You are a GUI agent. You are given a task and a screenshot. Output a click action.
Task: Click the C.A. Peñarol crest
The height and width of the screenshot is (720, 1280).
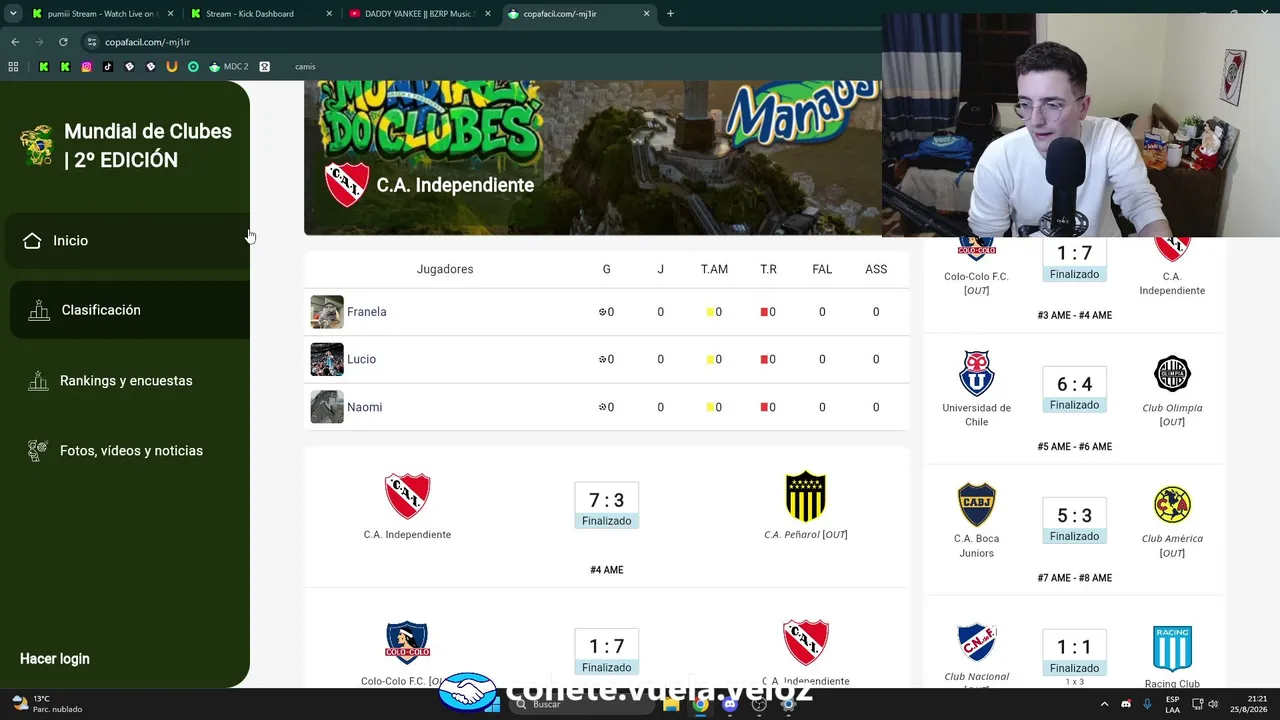[806, 497]
